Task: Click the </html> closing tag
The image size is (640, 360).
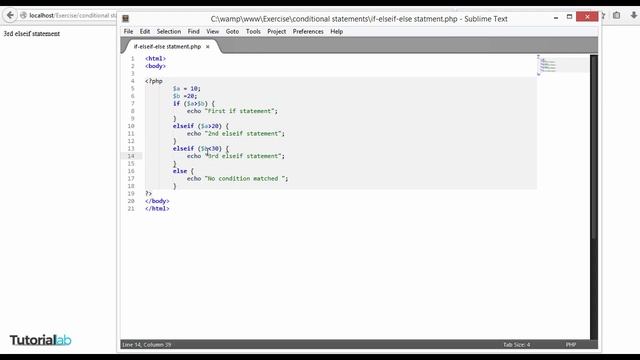Action: pos(157,209)
